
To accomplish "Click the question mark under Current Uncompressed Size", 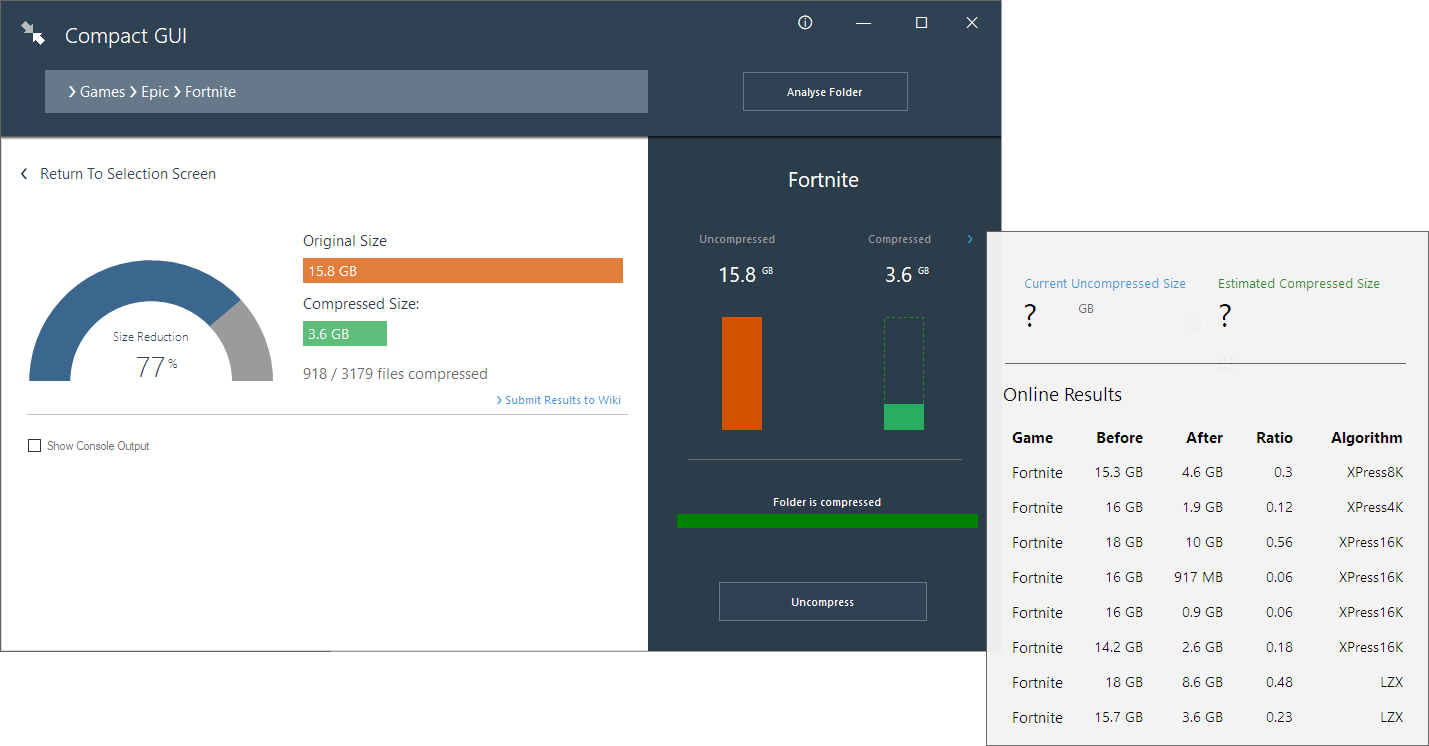I will click(1030, 314).
